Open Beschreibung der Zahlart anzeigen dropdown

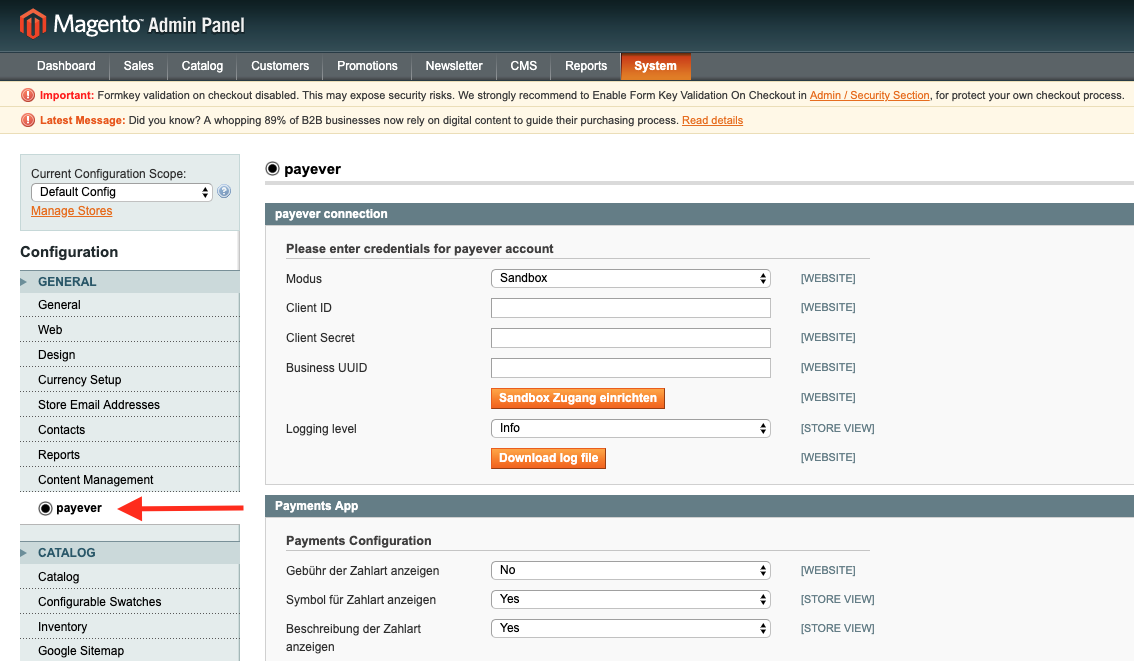631,628
